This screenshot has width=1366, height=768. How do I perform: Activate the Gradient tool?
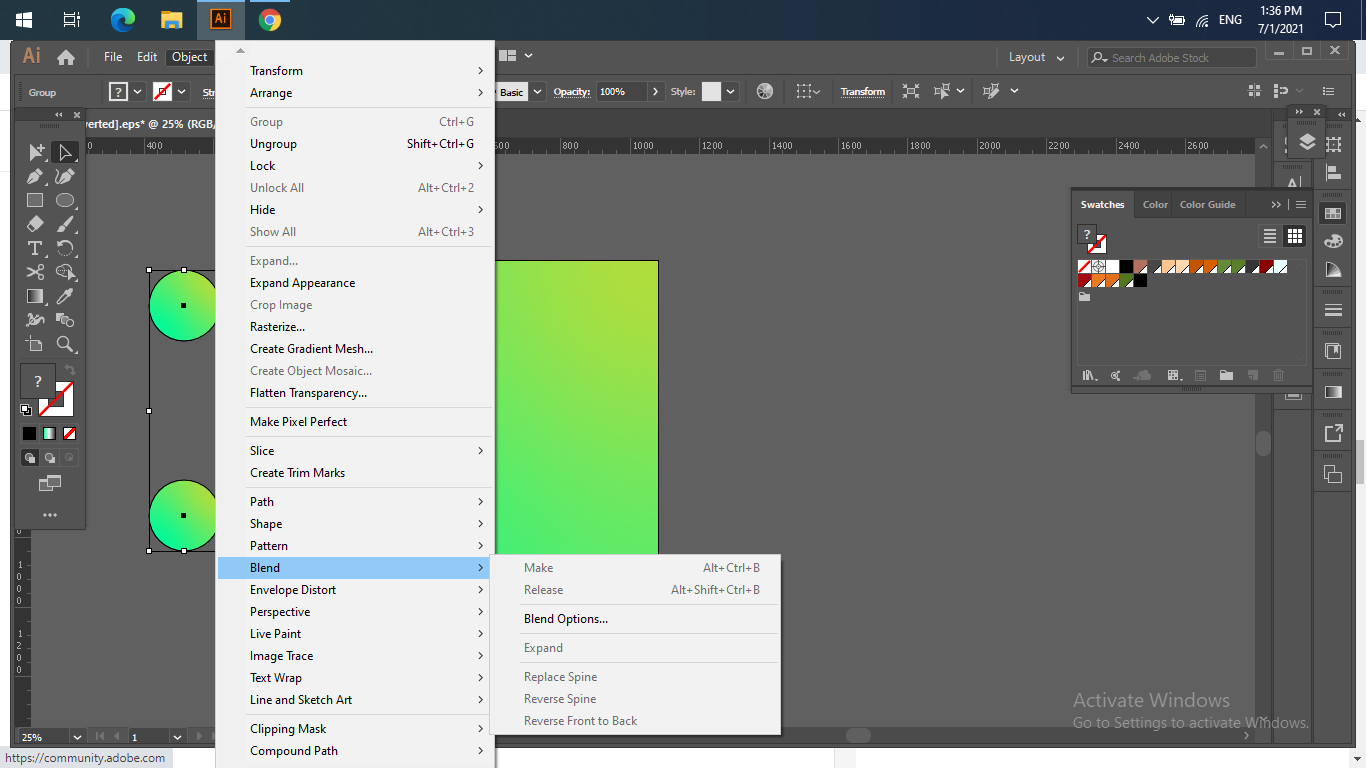35,296
